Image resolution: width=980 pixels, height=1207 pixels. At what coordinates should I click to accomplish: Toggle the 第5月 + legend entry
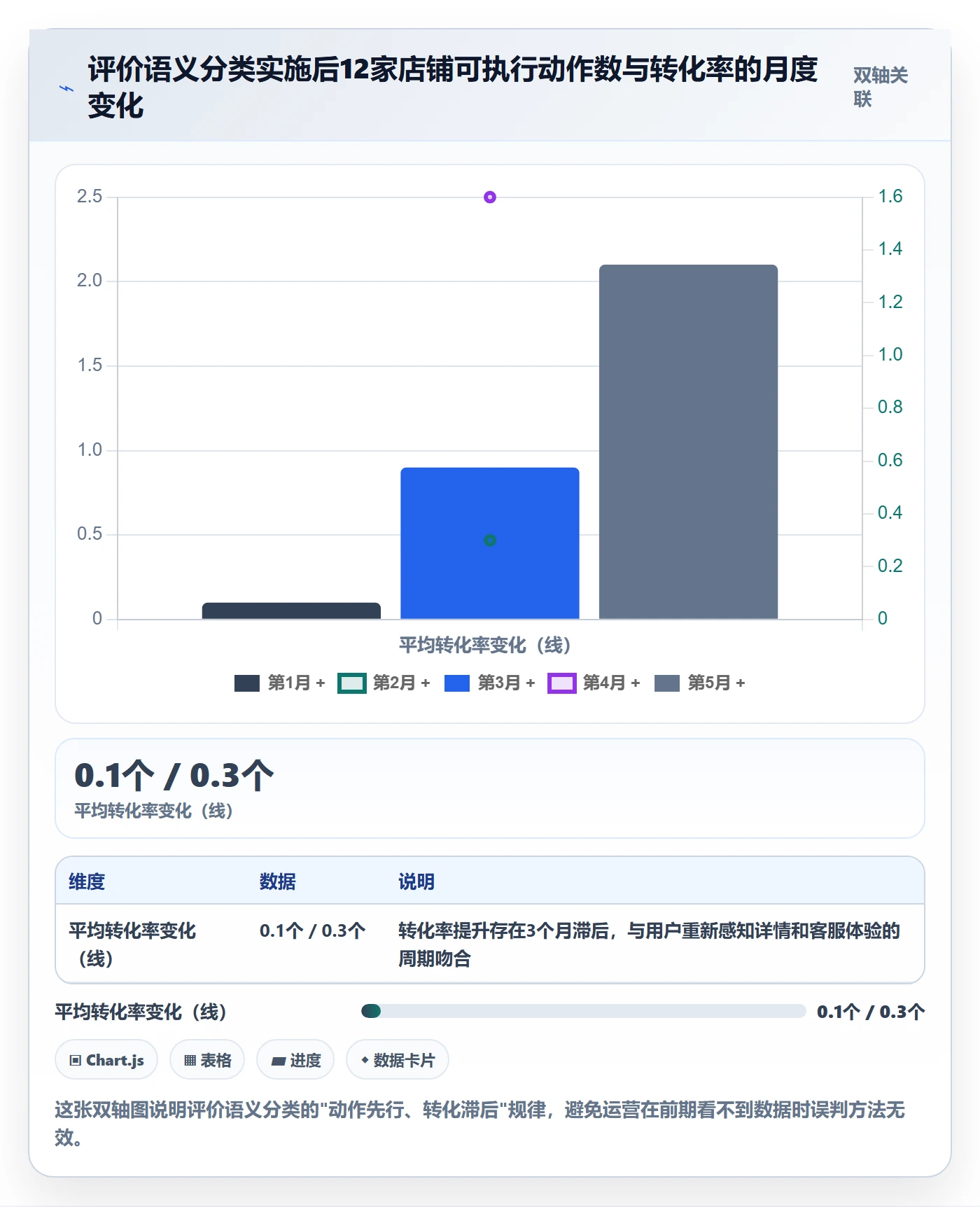pos(700,683)
